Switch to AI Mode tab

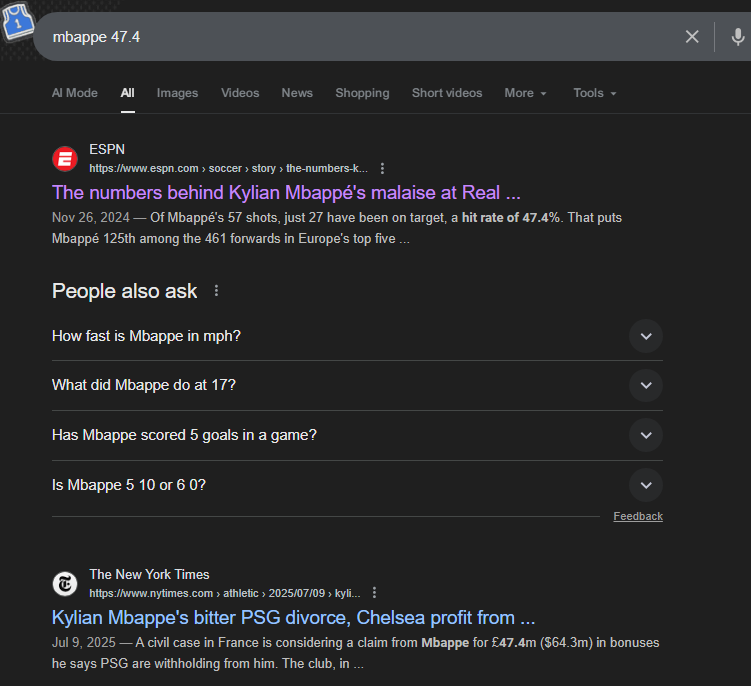tap(75, 93)
